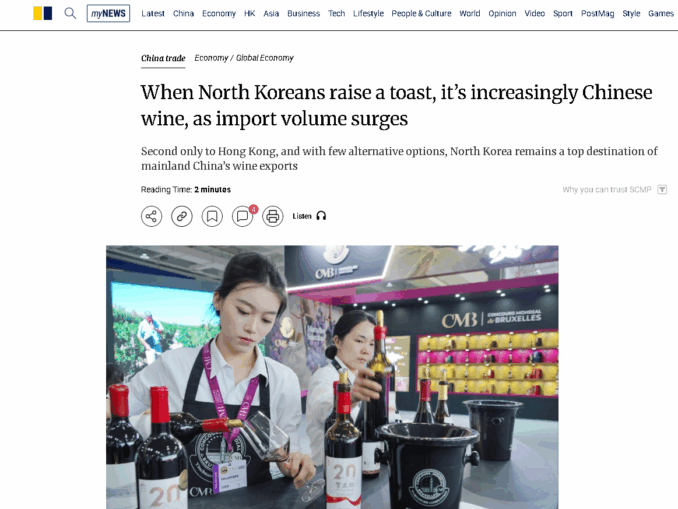Bookmark this article

212,216
